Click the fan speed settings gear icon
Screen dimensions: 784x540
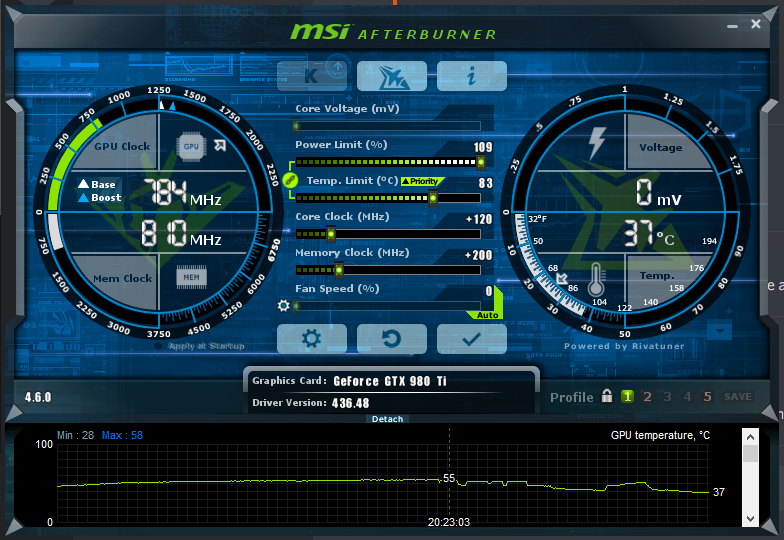284,306
